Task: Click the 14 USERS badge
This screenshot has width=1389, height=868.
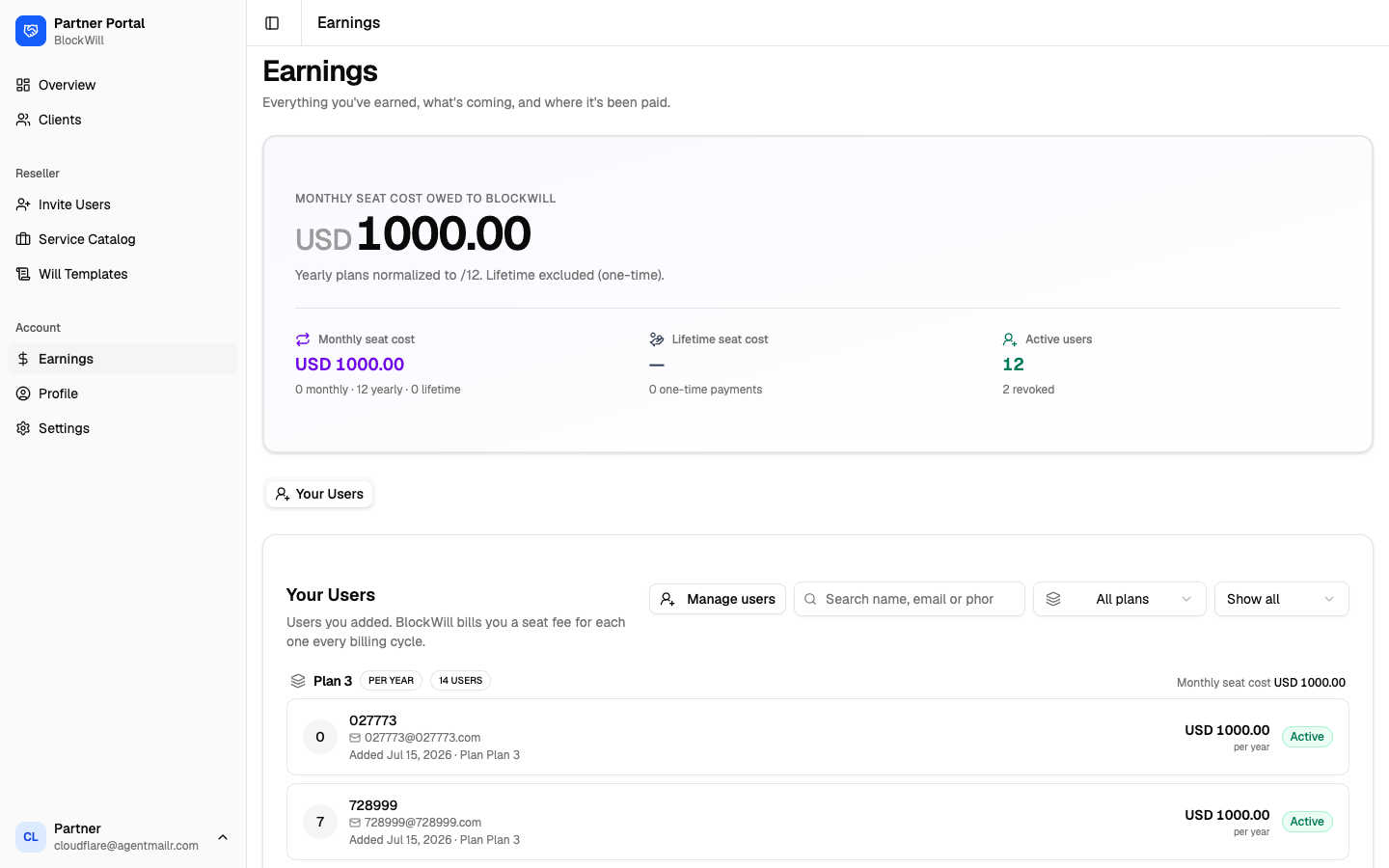Action: (x=460, y=681)
